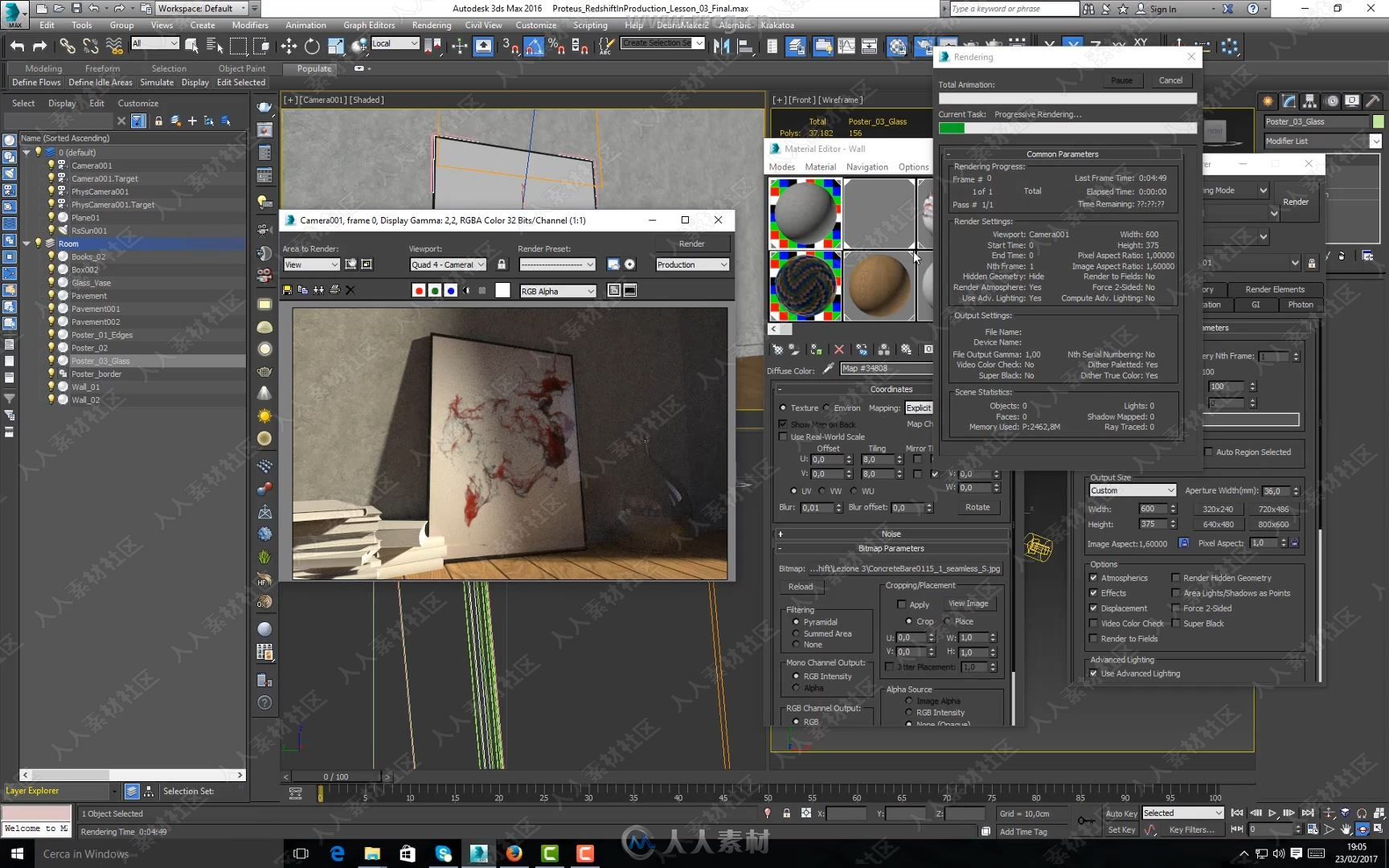Open the Production render mode dropdown
The height and width of the screenshot is (868, 1389).
click(692, 264)
